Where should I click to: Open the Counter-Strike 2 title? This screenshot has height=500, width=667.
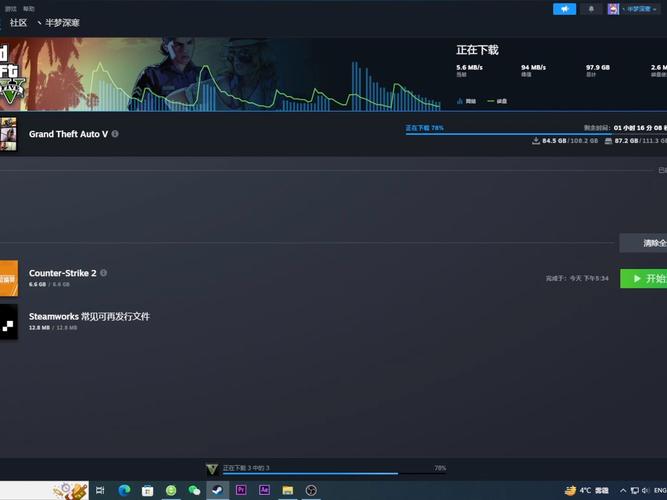click(x=63, y=273)
